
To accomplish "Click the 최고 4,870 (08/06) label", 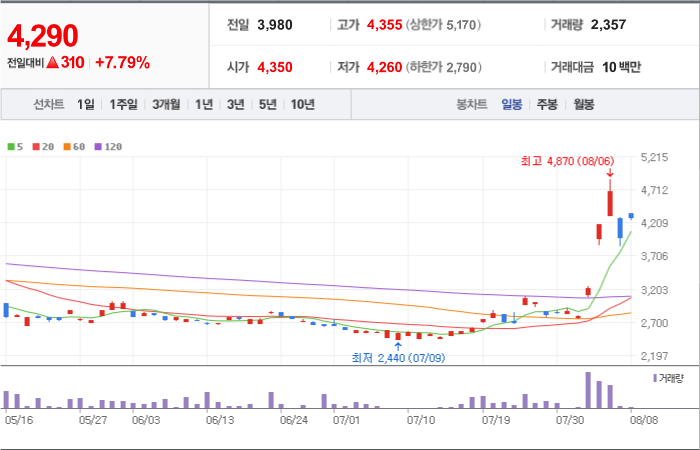I will tap(567, 161).
